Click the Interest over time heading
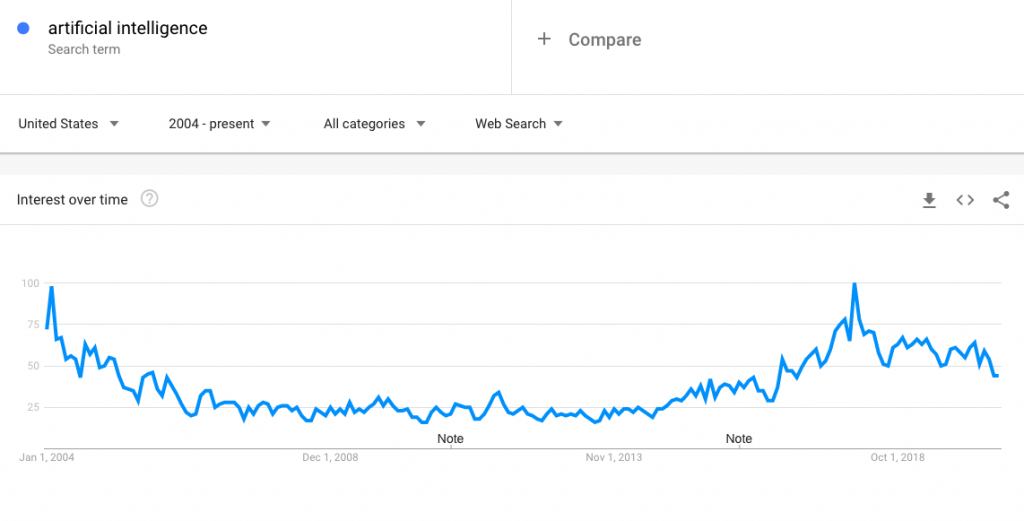The width and height of the screenshot is (1024, 521). pyautogui.click(x=72, y=200)
